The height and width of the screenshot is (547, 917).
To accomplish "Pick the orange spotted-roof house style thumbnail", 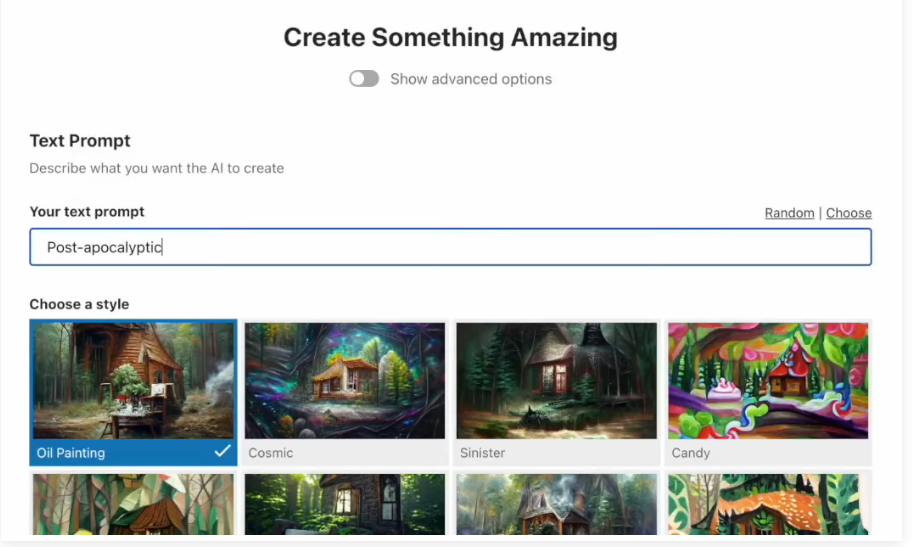I will tap(768, 504).
